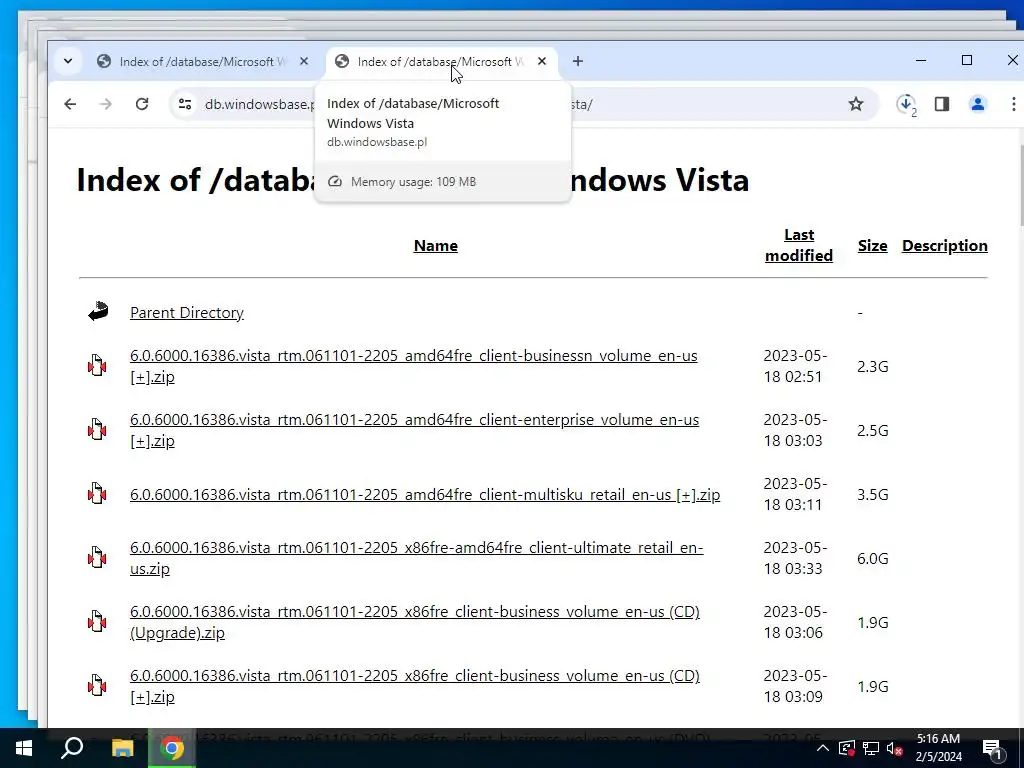Click Memory usage: 109 MB in tab hover card
The width and height of the screenshot is (1024, 768).
pos(413,182)
